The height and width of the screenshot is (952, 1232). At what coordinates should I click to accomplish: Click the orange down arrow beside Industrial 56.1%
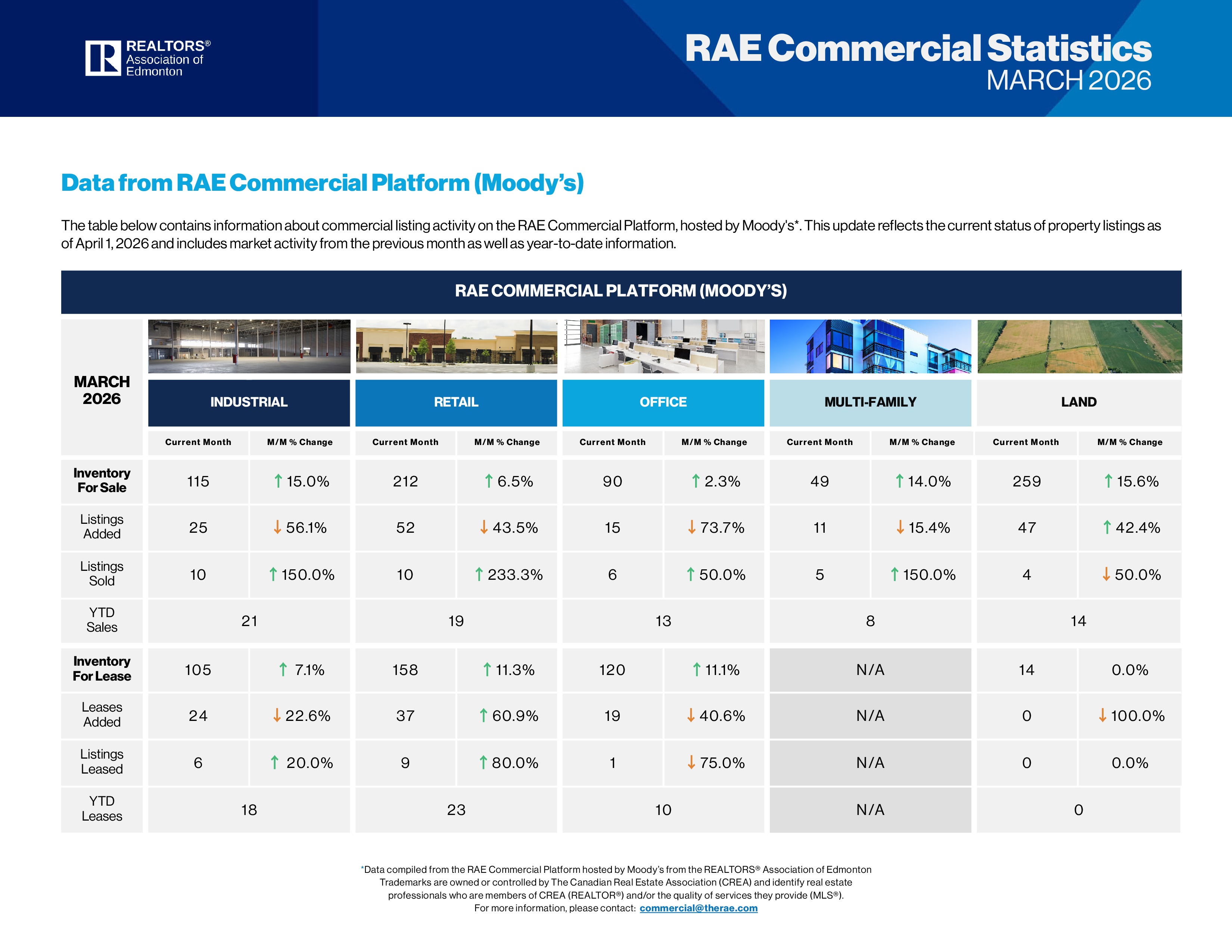tap(277, 527)
